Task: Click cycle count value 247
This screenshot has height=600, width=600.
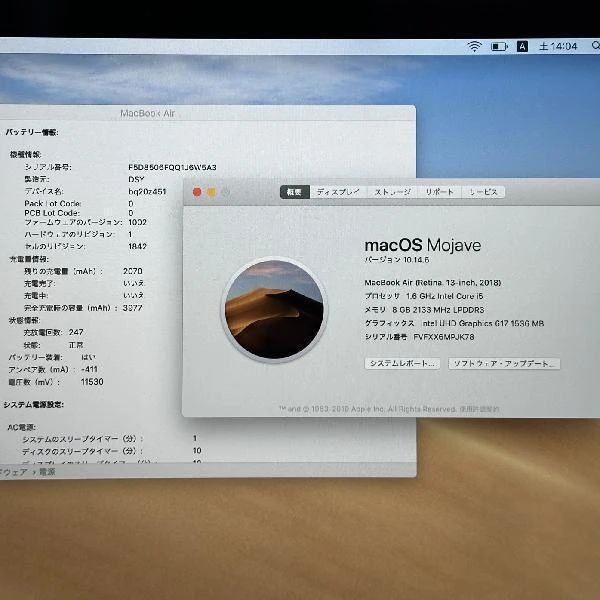Action: (x=76, y=332)
